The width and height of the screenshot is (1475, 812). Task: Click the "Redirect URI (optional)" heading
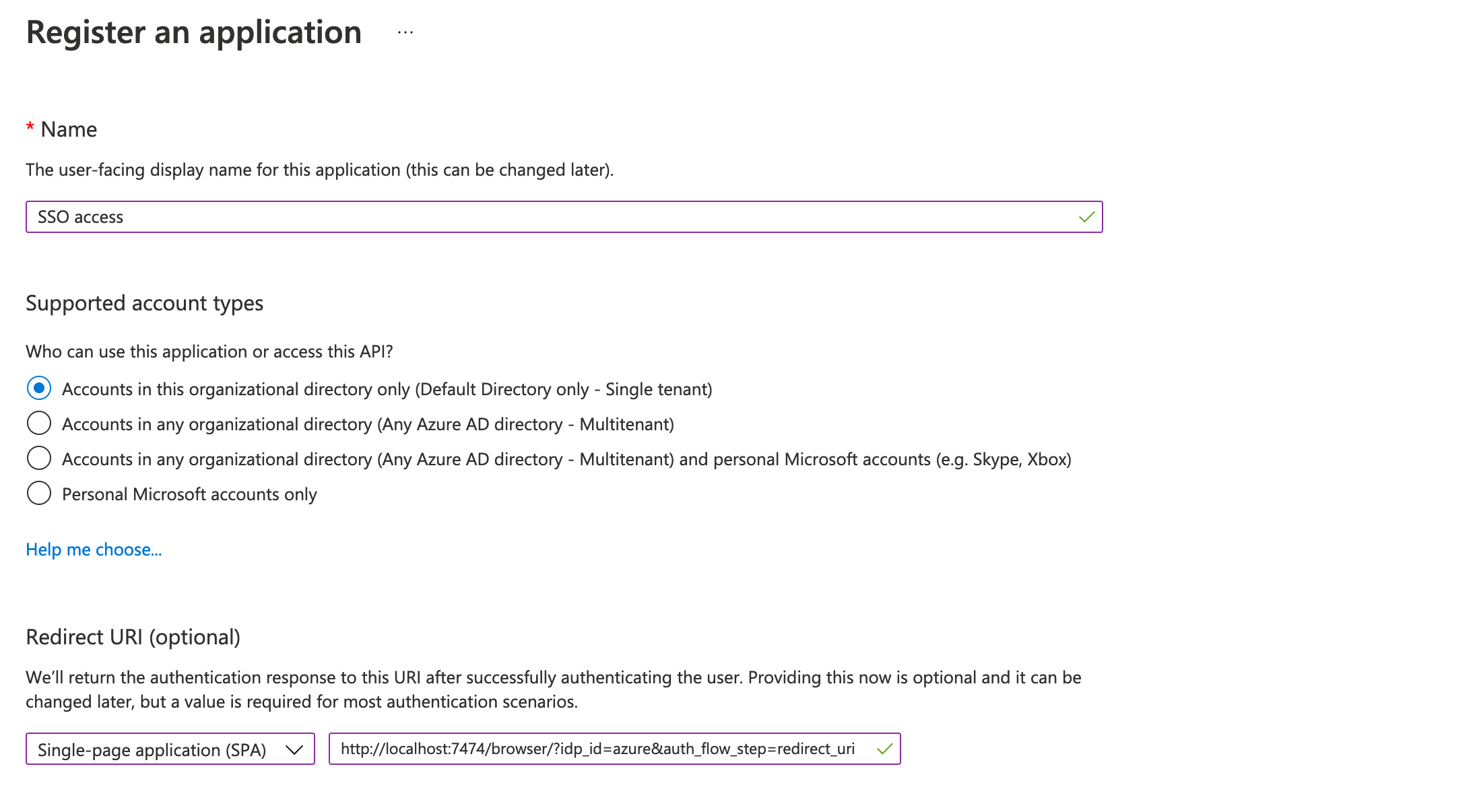click(133, 636)
